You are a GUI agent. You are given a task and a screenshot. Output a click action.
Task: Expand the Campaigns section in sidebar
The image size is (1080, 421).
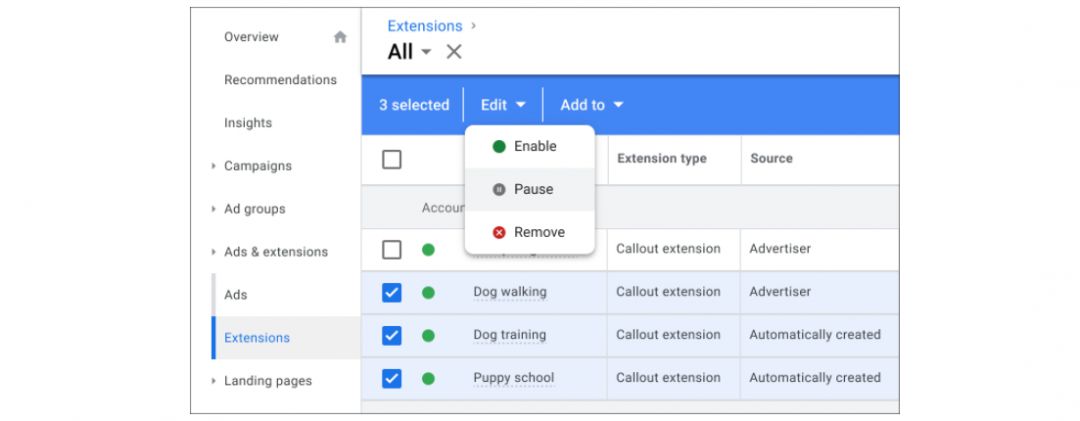tap(214, 166)
